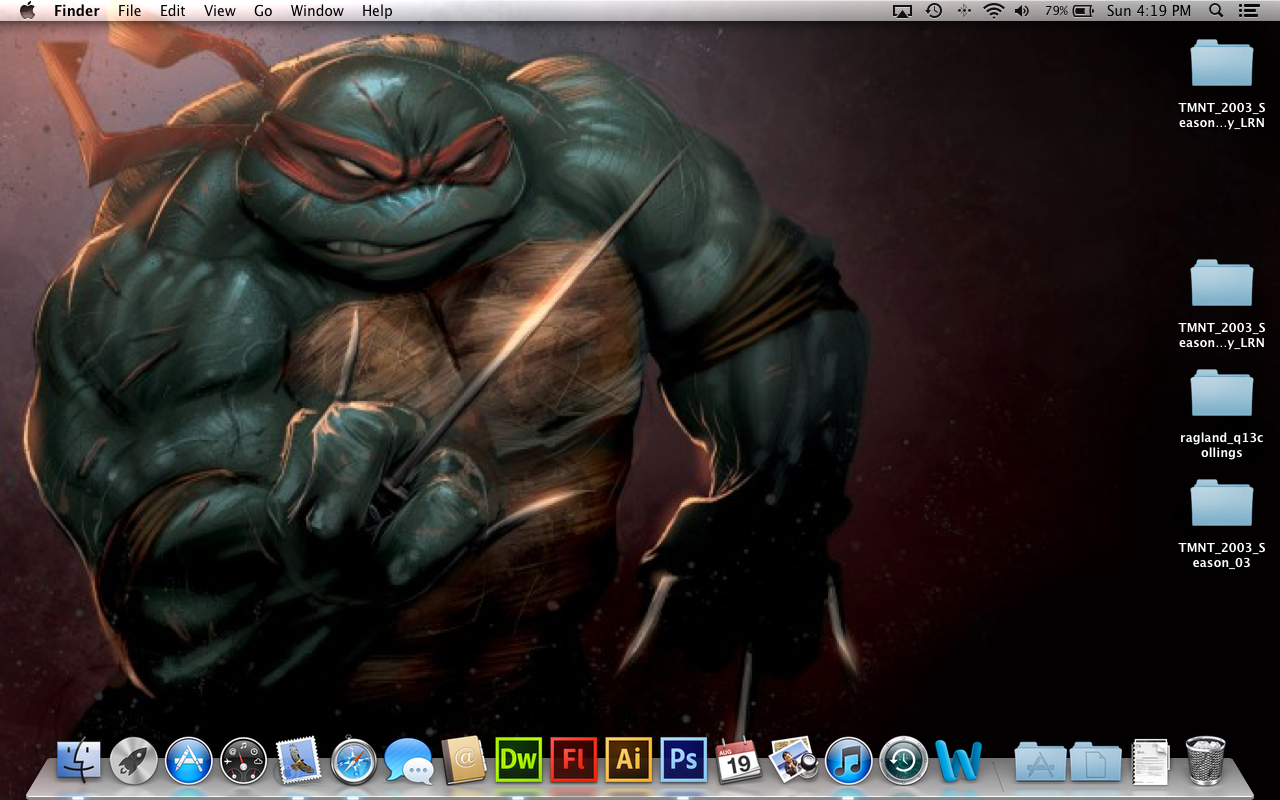Open the App Store from the Dock
This screenshot has height=800, width=1280.
pos(189,762)
